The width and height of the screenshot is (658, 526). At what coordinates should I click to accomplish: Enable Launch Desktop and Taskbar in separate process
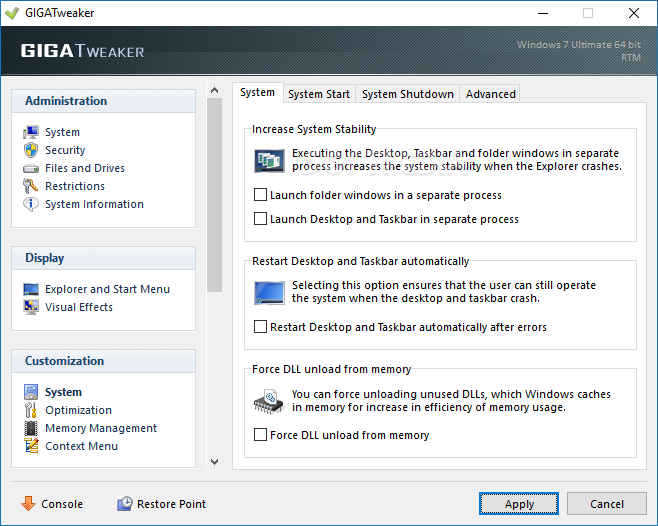(260, 219)
